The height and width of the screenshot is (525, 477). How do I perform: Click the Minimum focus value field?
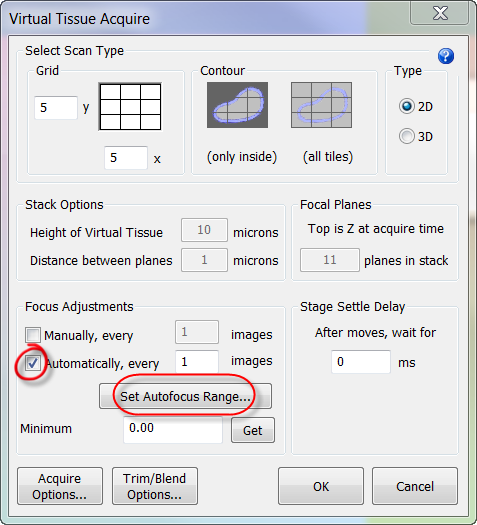tap(173, 430)
